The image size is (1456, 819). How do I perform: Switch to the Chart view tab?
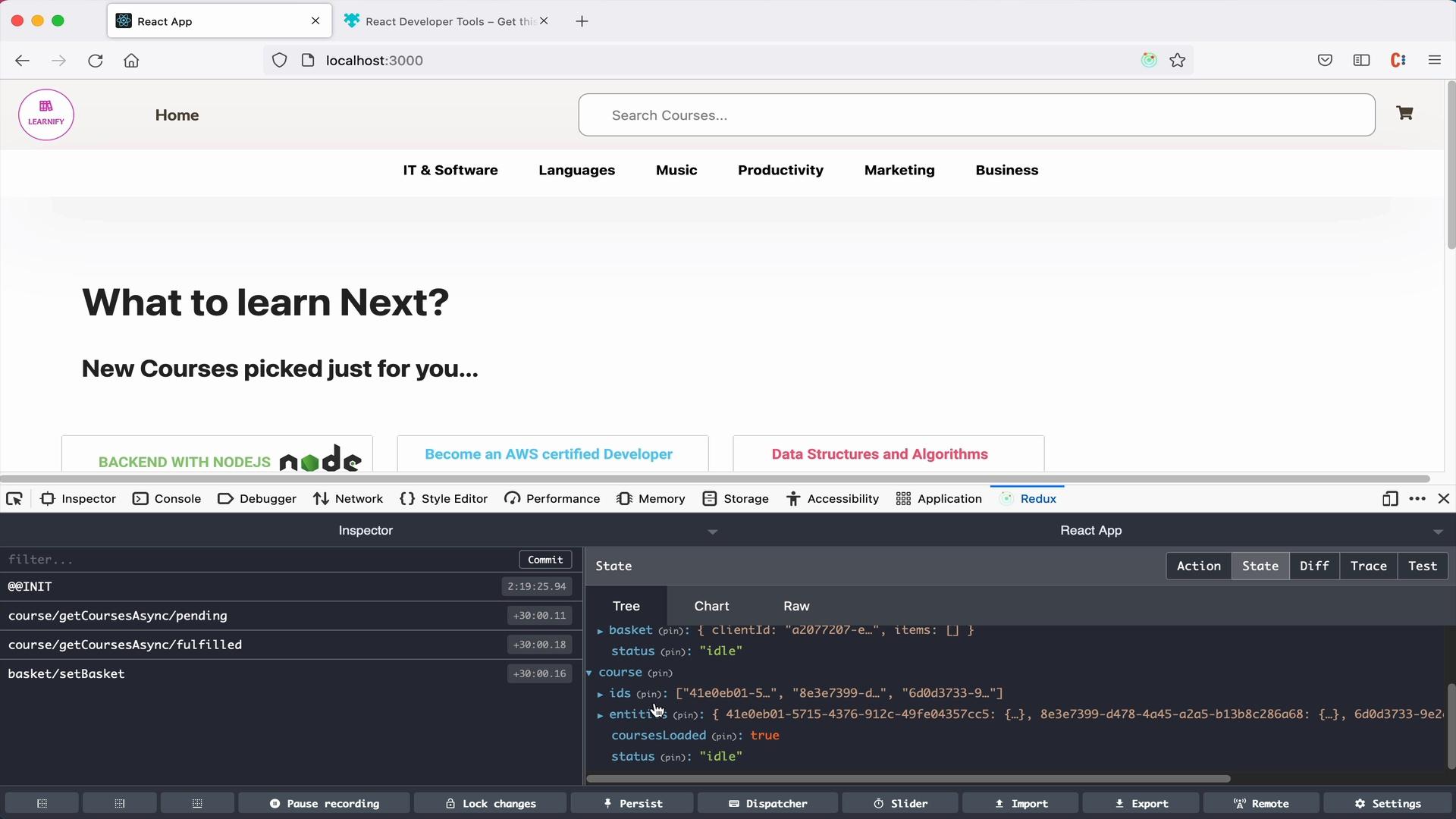click(x=711, y=605)
